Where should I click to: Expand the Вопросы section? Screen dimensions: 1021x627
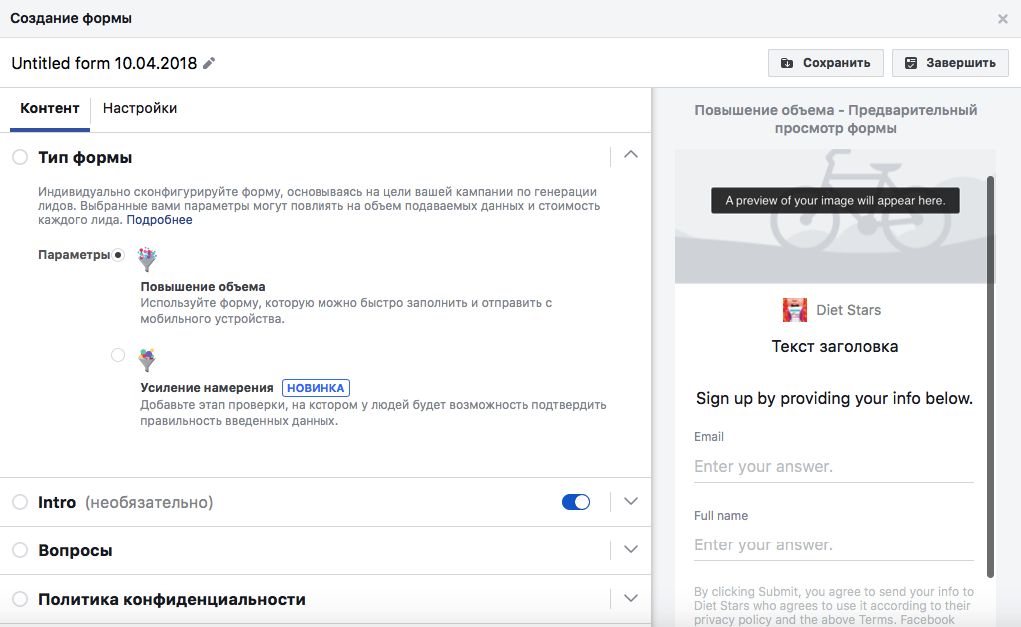coord(631,550)
